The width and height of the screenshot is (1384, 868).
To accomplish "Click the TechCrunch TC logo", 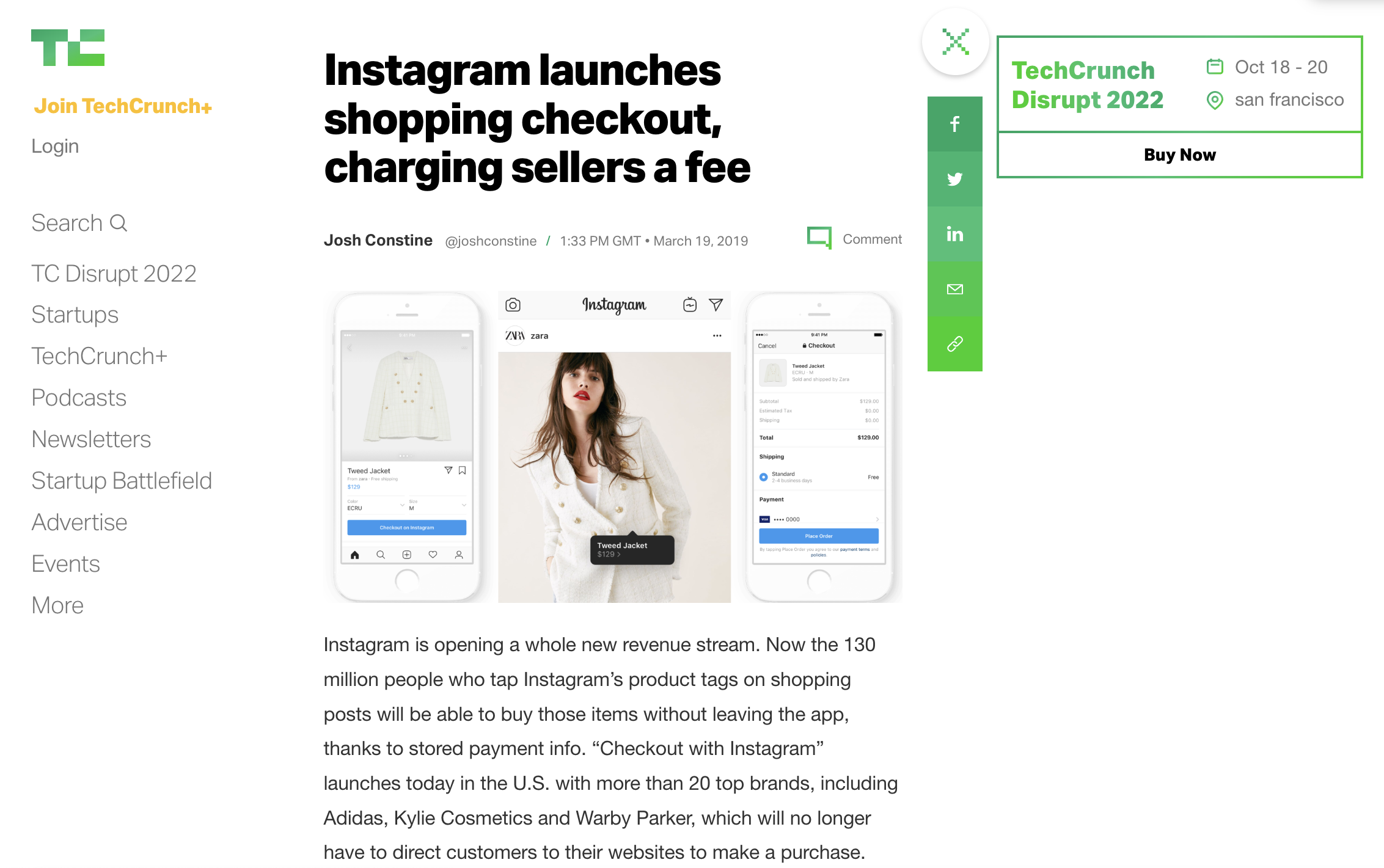I will [68, 47].
